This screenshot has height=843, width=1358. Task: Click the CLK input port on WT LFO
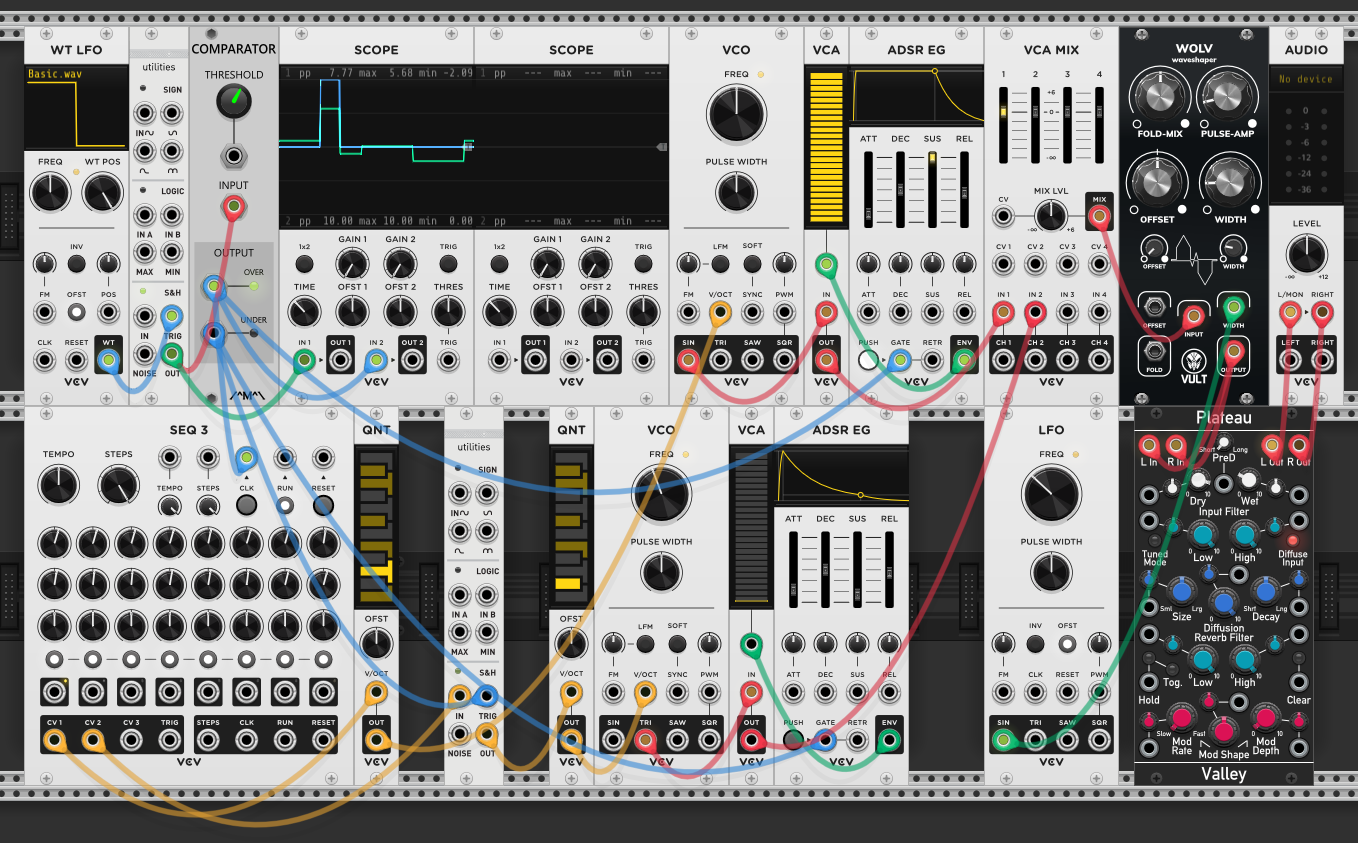[x=44, y=358]
